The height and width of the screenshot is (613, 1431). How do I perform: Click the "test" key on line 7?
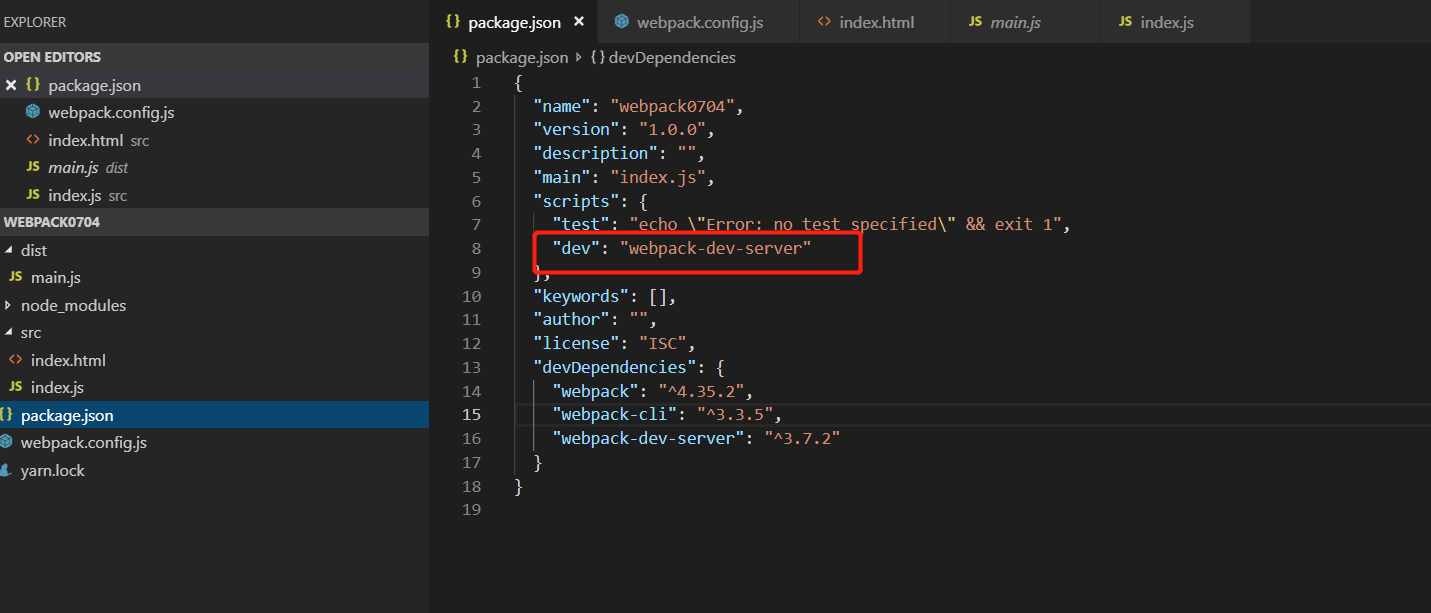[x=581, y=225]
